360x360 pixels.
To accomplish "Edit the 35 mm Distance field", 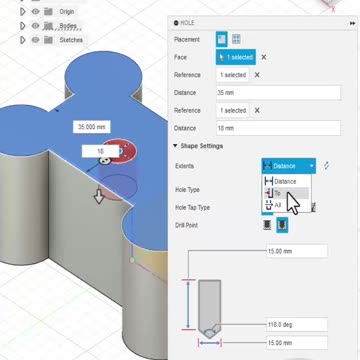I will pyautogui.click(x=278, y=93).
